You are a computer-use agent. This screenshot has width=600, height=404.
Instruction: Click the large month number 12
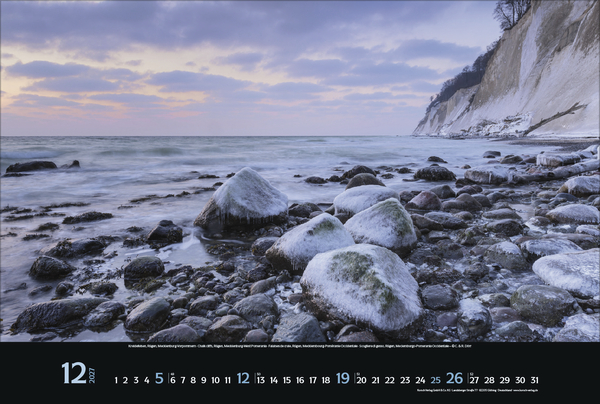[73, 373]
